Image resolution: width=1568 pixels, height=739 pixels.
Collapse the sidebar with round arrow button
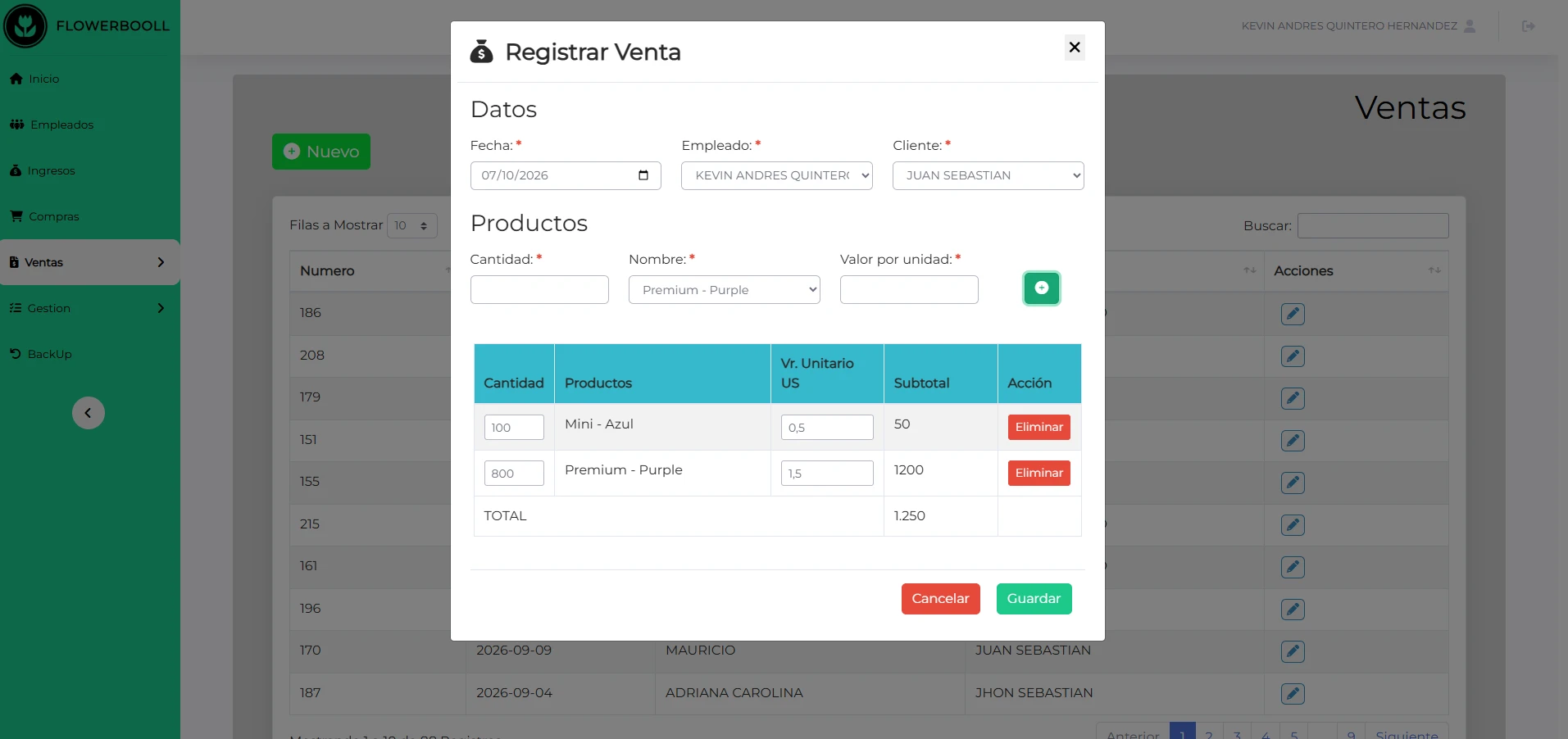(89, 413)
